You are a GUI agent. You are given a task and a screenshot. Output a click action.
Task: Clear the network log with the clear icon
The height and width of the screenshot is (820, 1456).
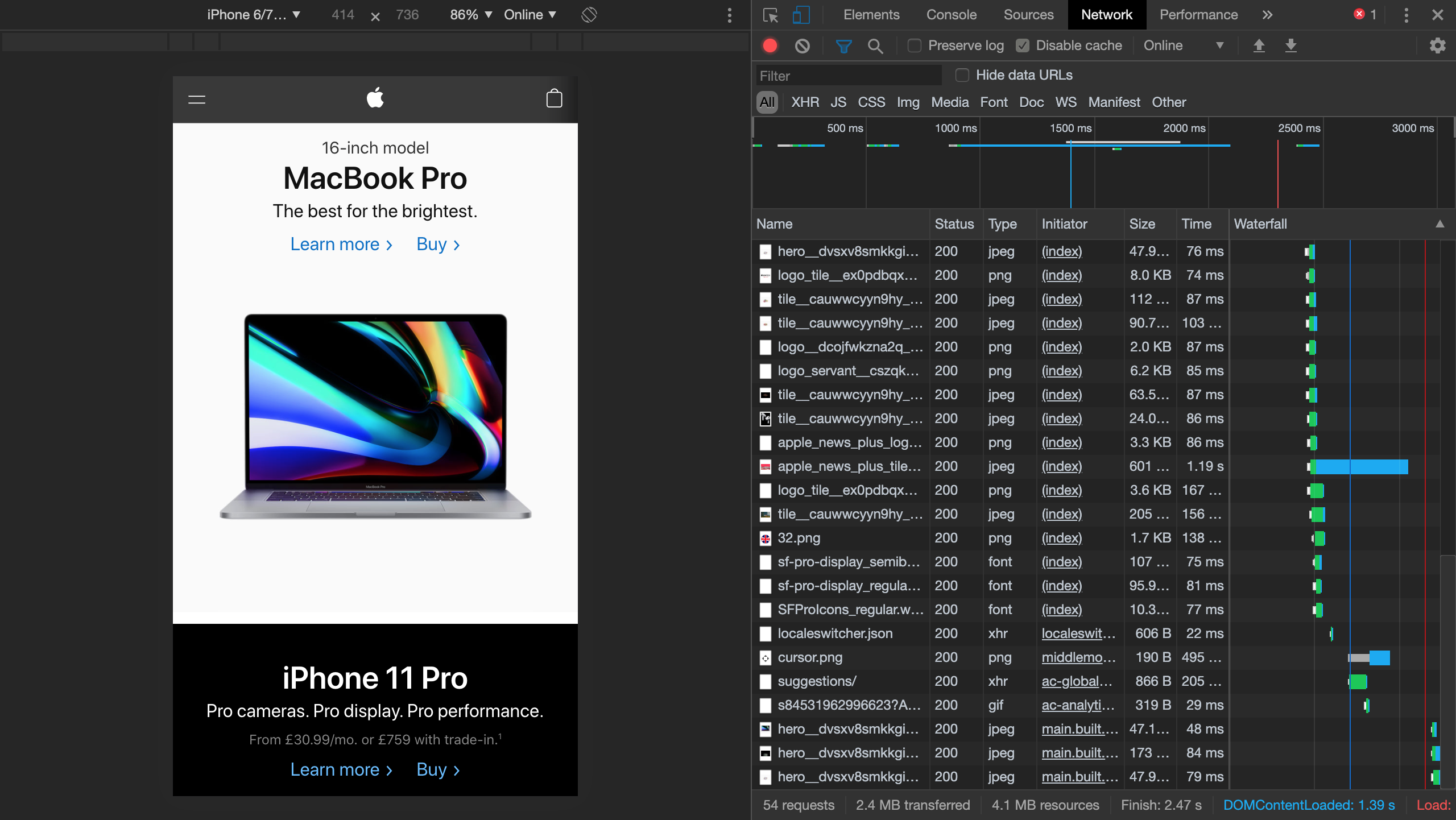tap(802, 45)
